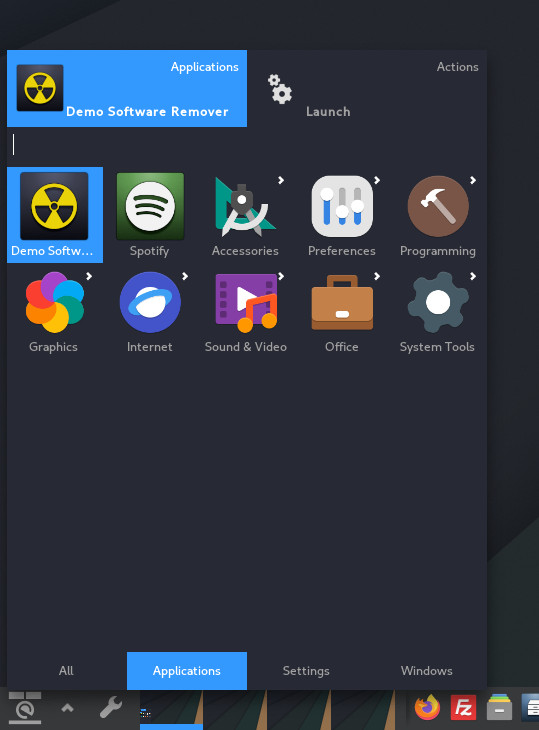Expand the Graphics submenu arrow
The image size is (539, 730).
(x=89, y=277)
